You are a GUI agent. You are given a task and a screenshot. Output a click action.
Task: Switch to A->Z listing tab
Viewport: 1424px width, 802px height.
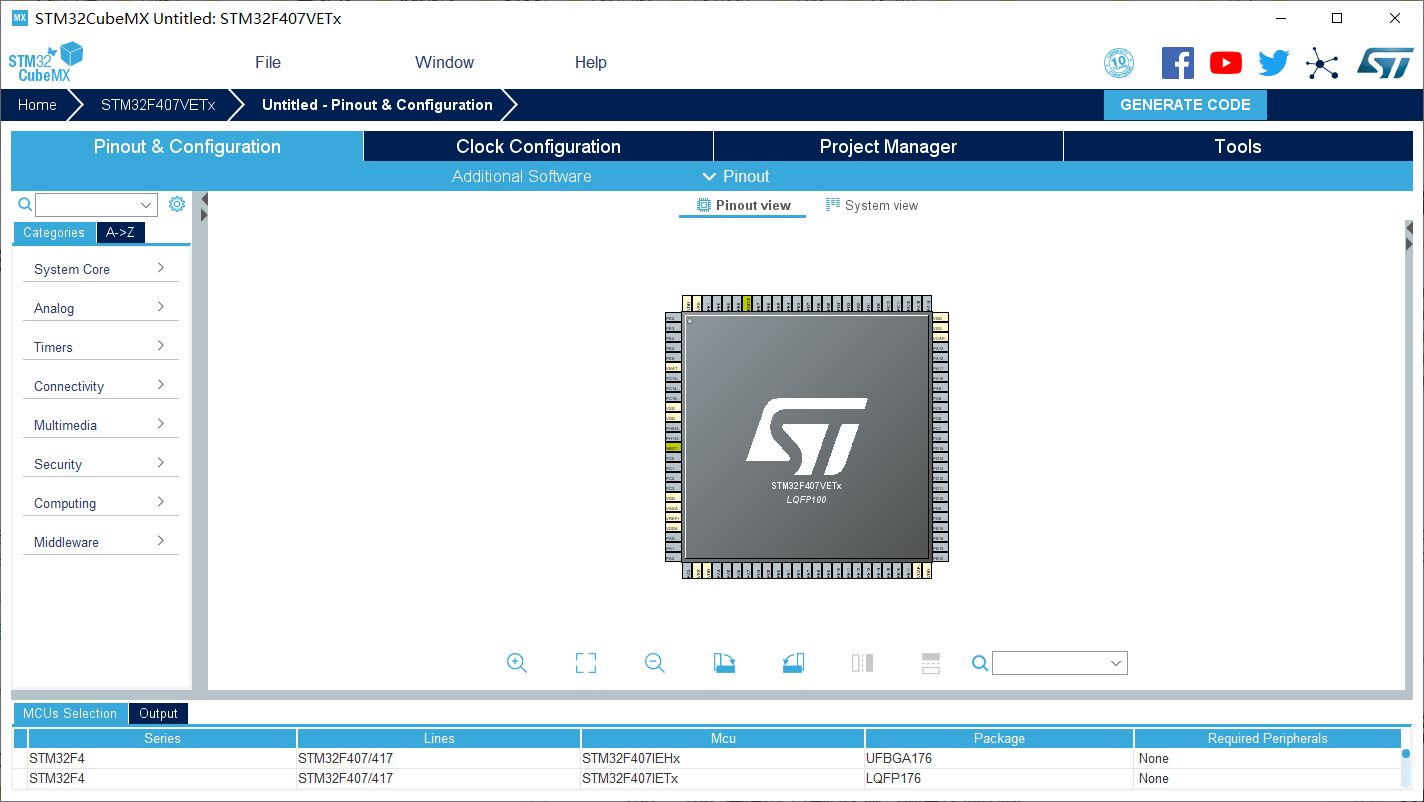point(120,232)
